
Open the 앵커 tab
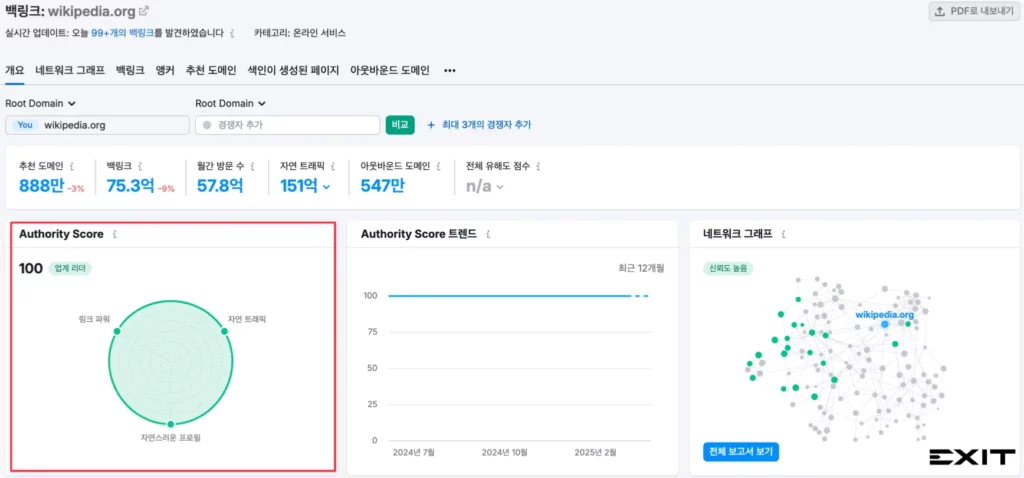(x=165, y=71)
